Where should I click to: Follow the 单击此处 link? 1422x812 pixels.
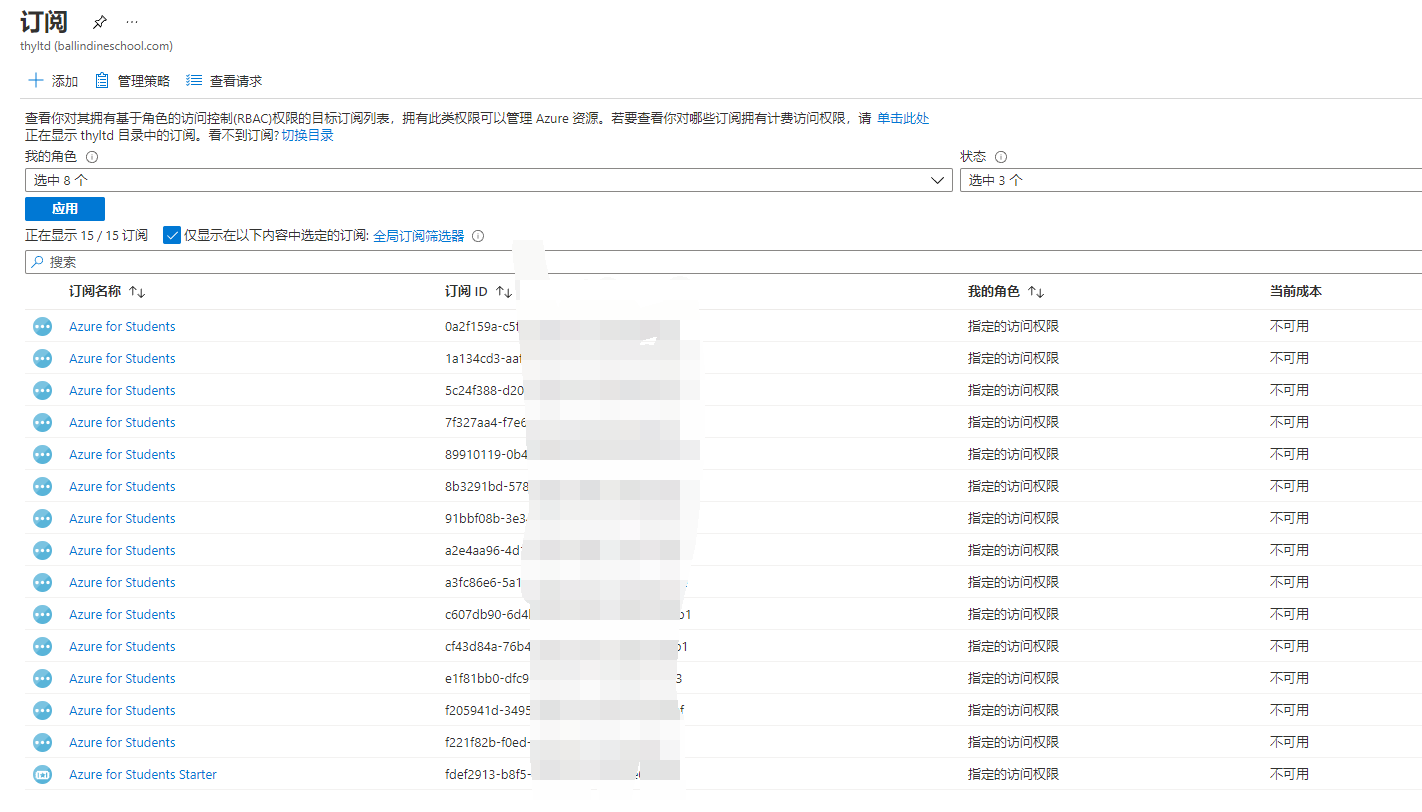coord(903,118)
